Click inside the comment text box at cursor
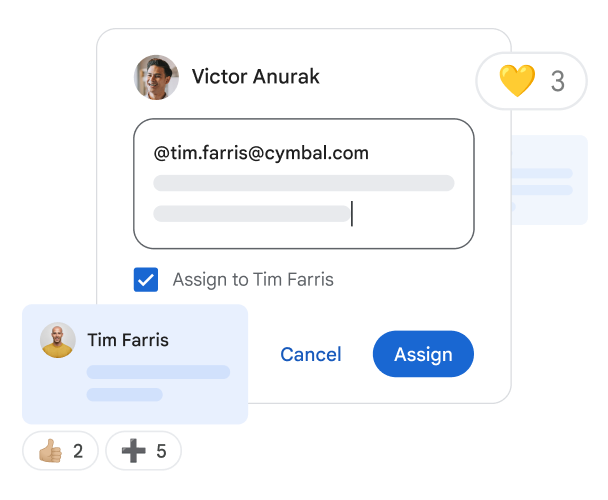Viewport: 608px width, 500px height. [352, 213]
